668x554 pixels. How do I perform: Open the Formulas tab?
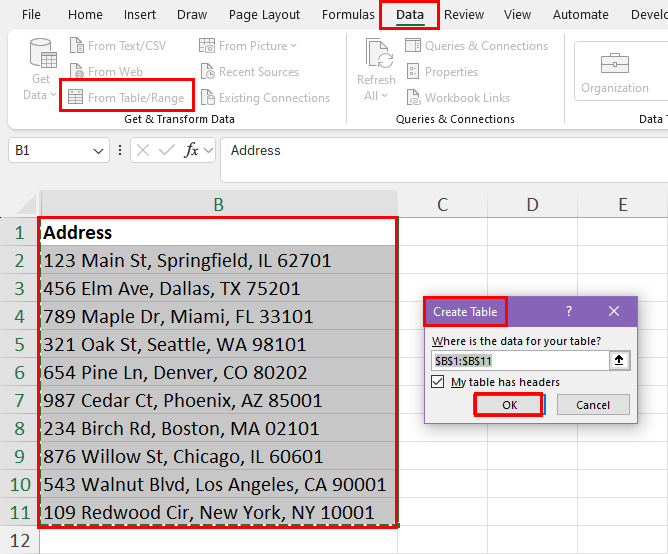click(x=348, y=14)
